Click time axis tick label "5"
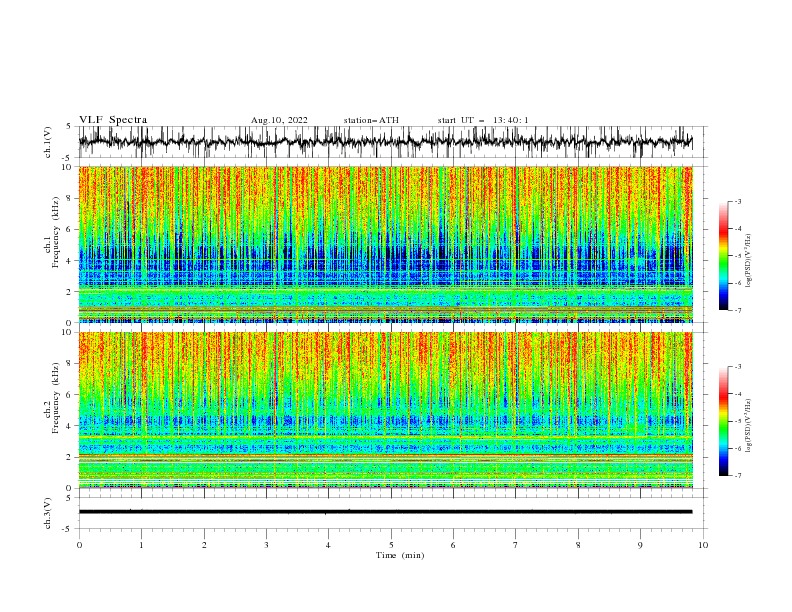This screenshot has width=792, height=612. (x=391, y=545)
